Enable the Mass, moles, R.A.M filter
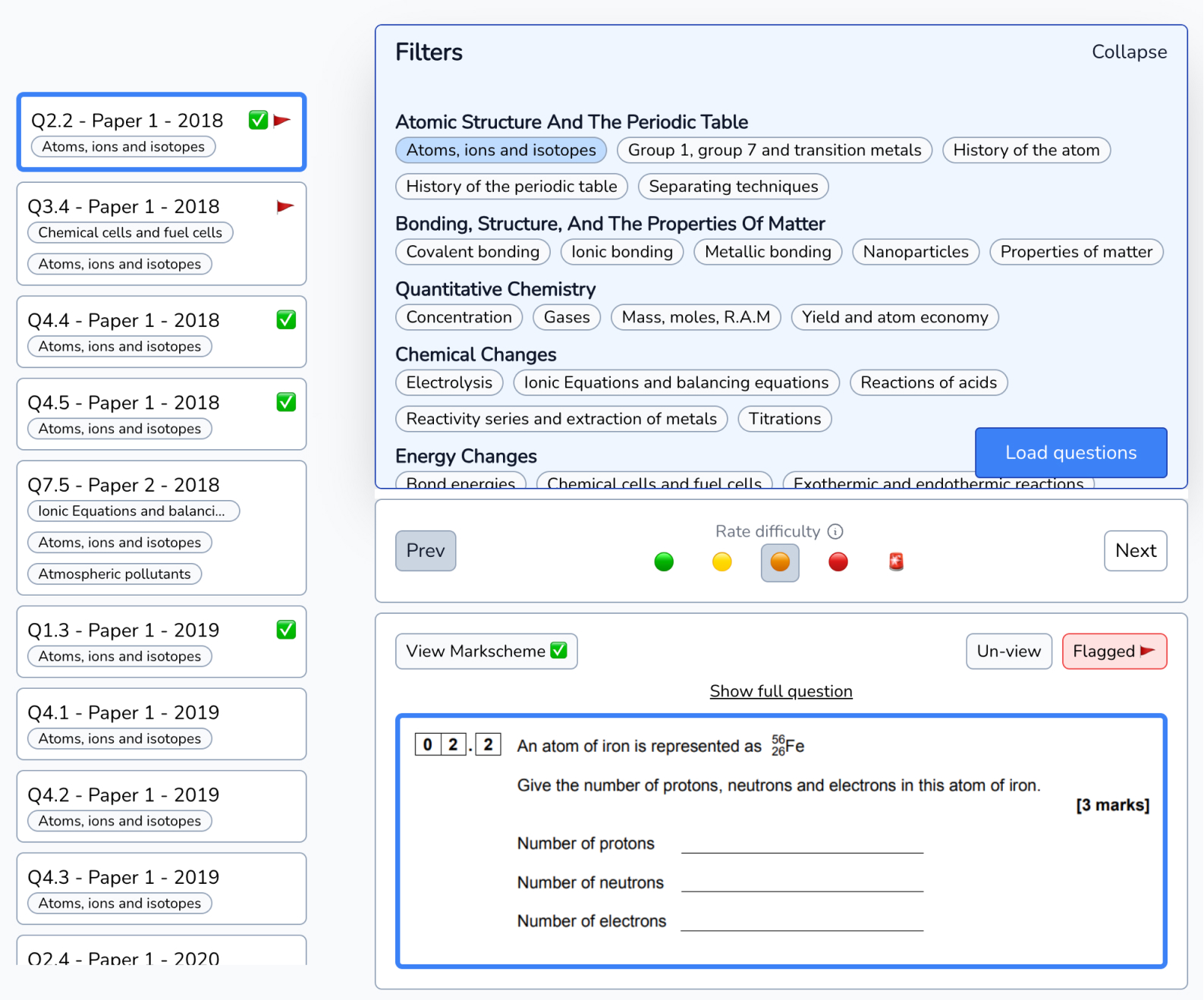The image size is (1204, 1000). (696, 317)
